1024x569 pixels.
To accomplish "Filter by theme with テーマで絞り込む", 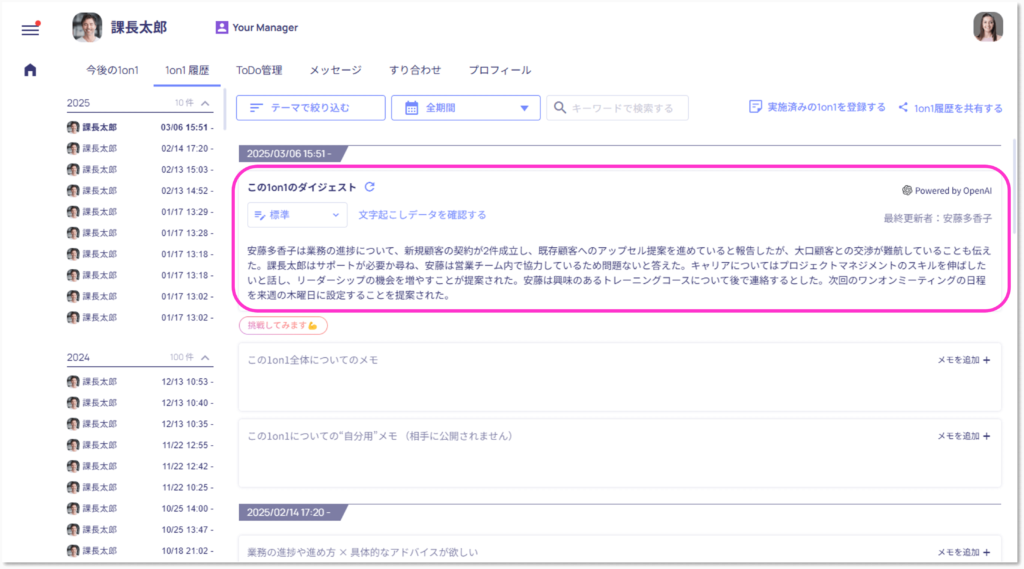I will pyautogui.click(x=311, y=108).
